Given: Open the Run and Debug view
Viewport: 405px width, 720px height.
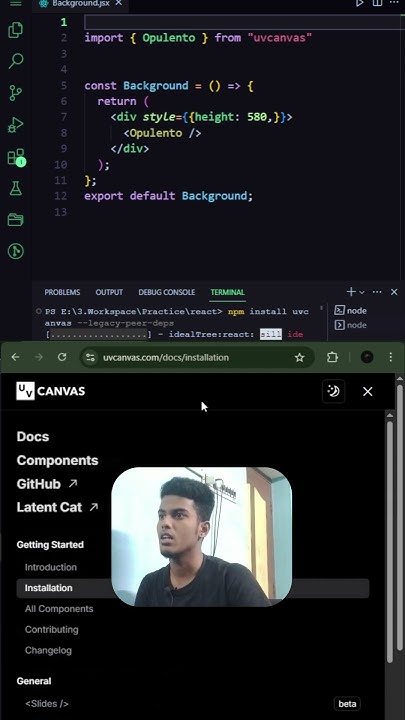Looking at the screenshot, I should coord(16,125).
